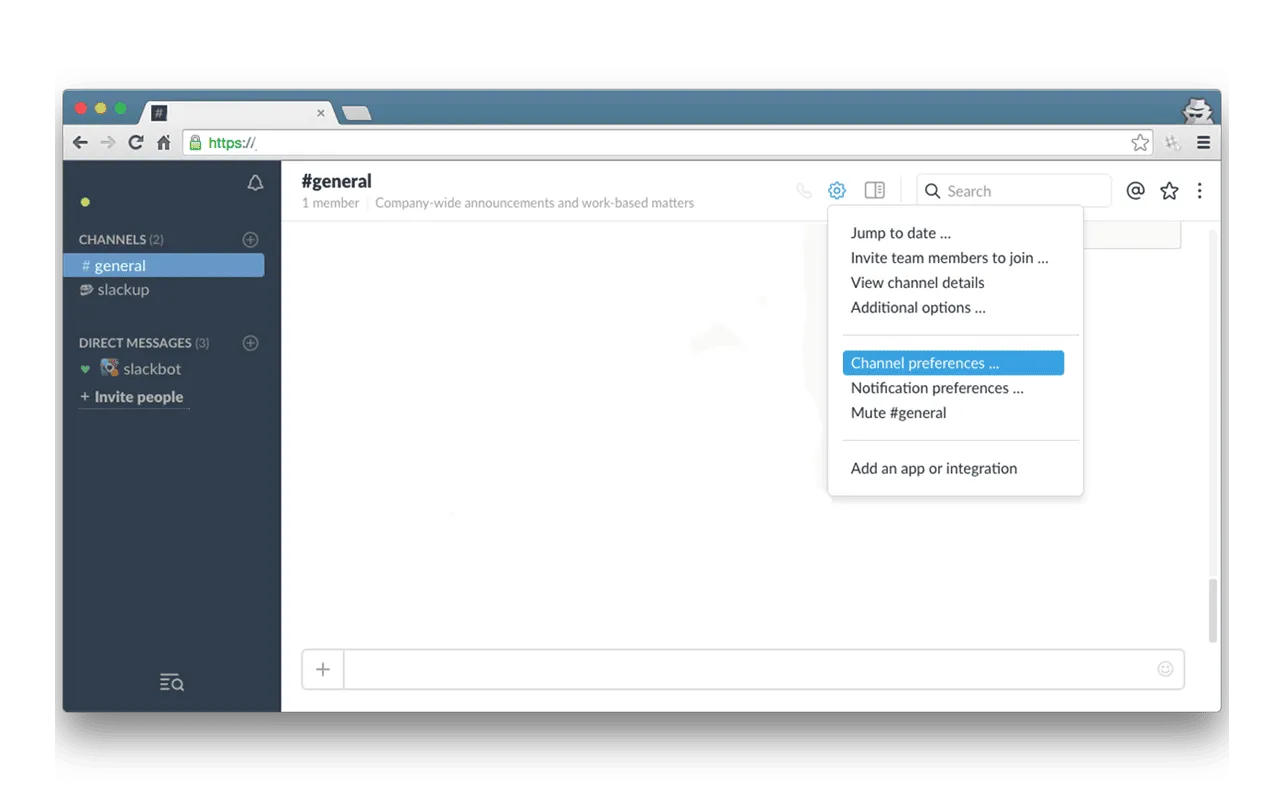The height and width of the screenshot is (800, 1280).
Task: Open mentions with the @ icon
Action: pos(1135,191)
